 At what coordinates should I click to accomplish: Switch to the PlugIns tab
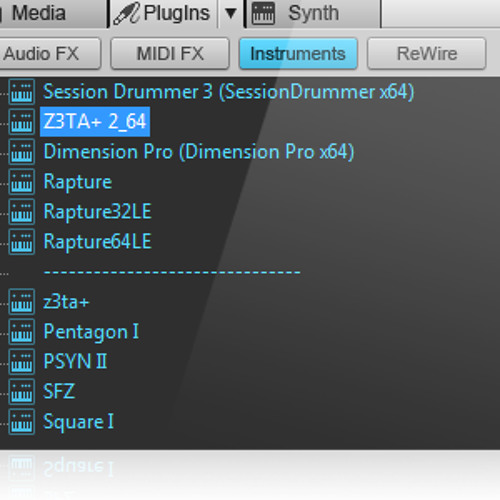pos(163,13)
